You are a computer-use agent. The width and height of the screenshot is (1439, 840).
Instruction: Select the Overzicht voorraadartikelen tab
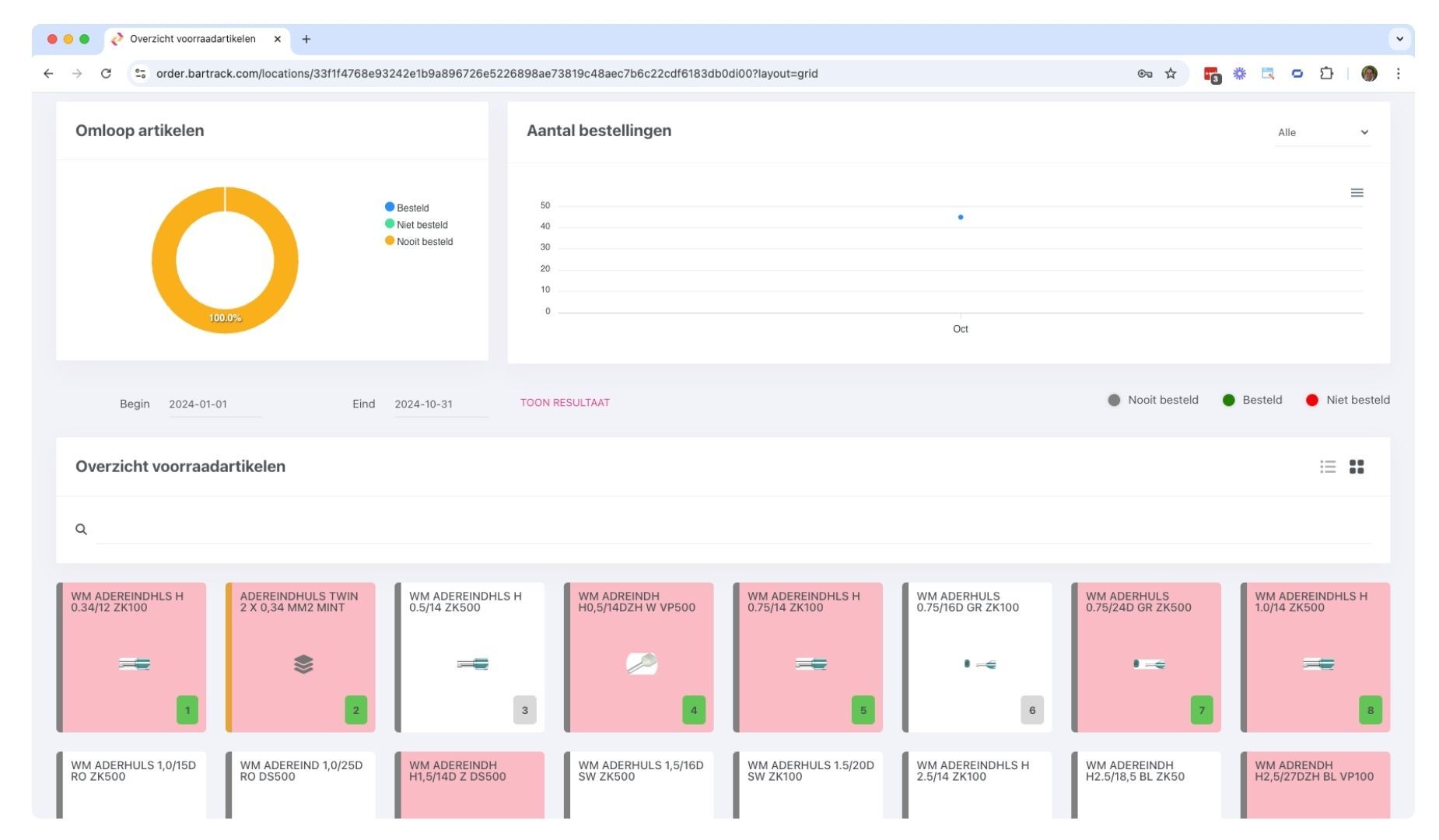(x=192, y=39)
